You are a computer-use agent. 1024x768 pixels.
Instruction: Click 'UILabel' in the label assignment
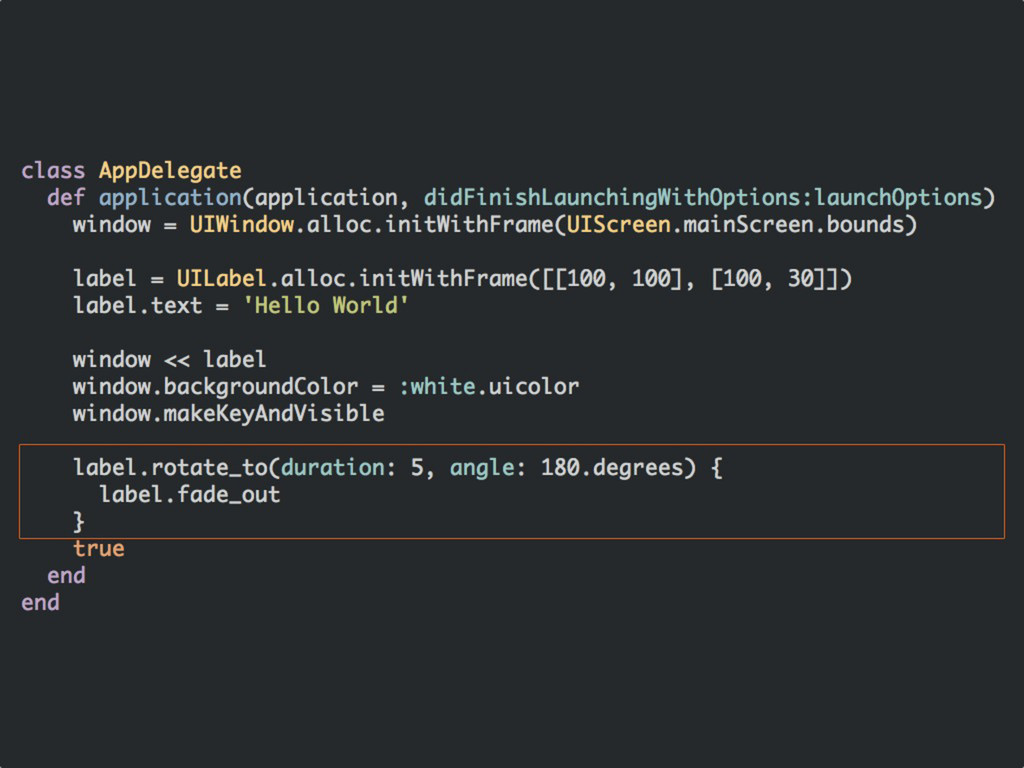point(221,279)
